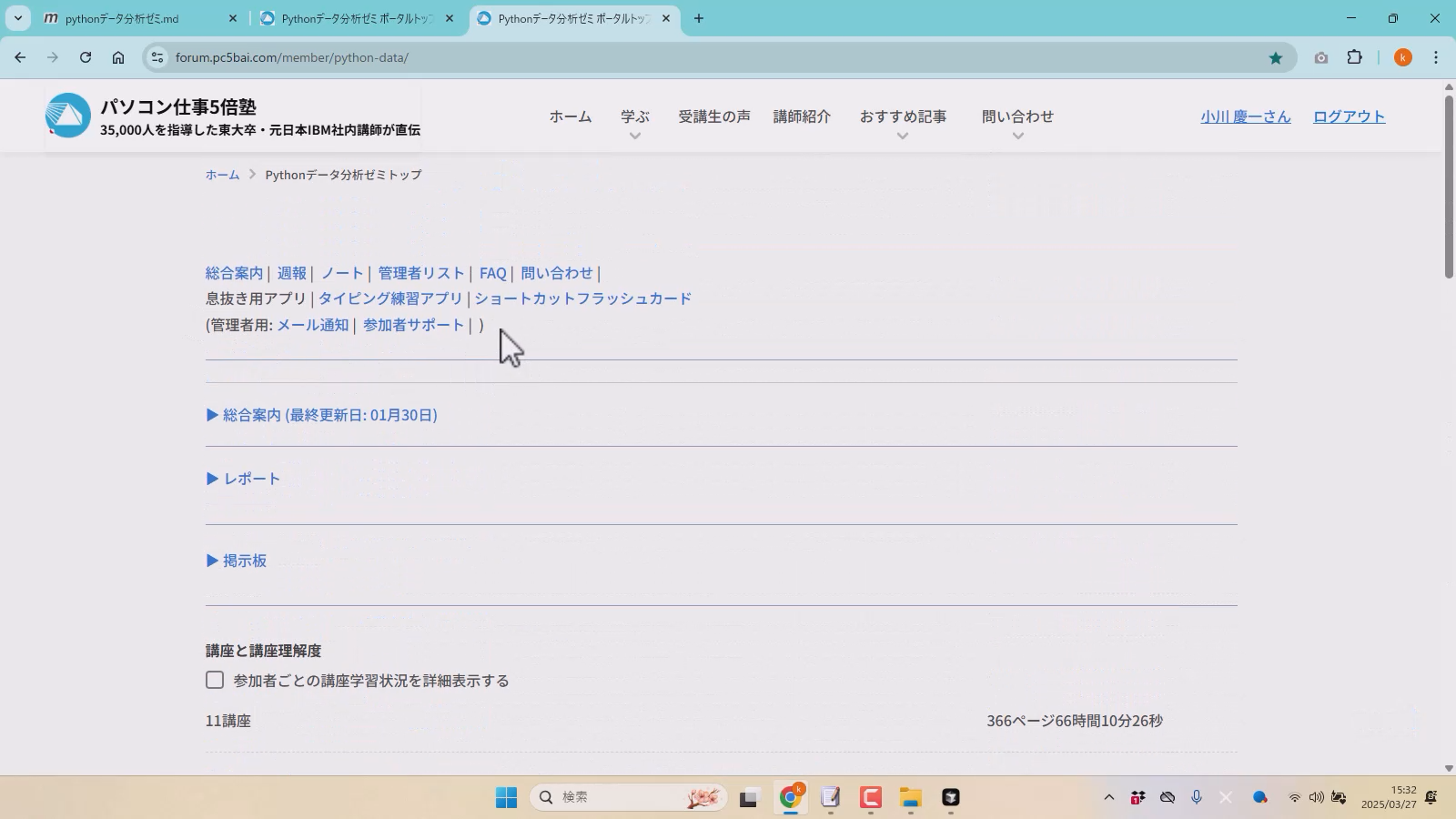Screen dimensions: 1456x819
Task: Go to browser home page icon
Action: click(x=118, y=57)
